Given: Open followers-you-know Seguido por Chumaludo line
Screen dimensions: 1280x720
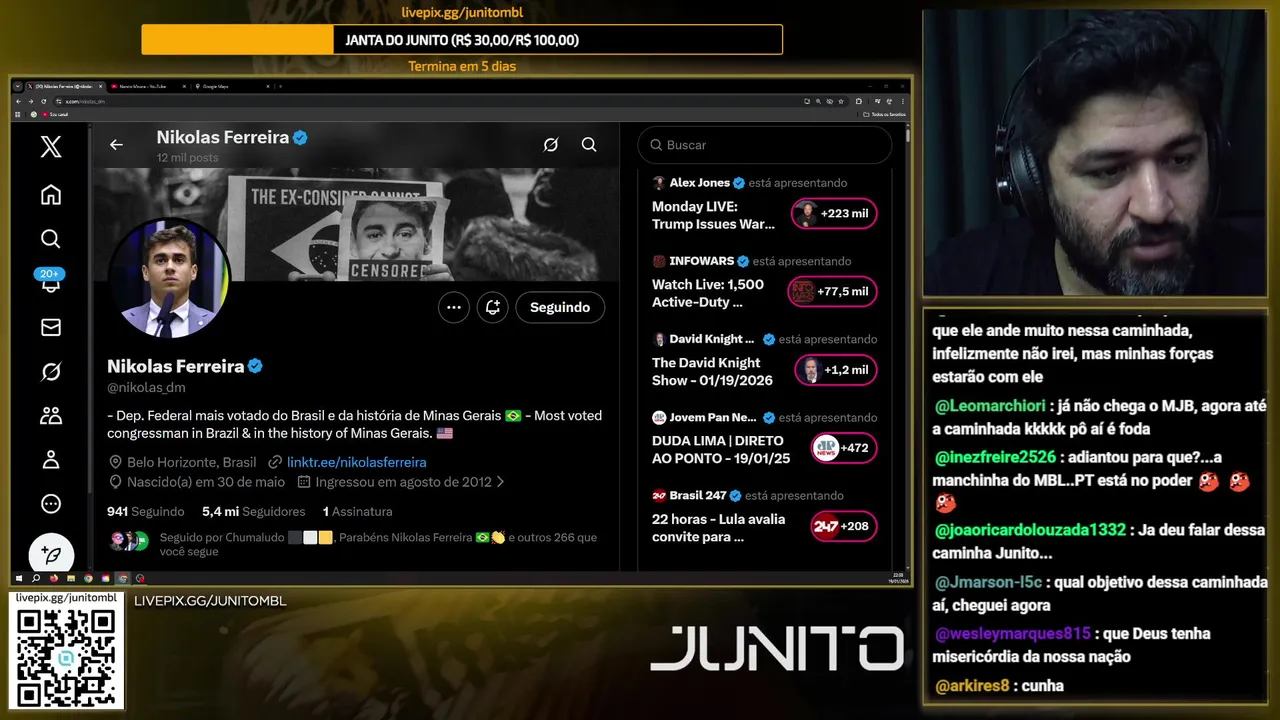Looking at the screenshot, I should coord(353,544).
